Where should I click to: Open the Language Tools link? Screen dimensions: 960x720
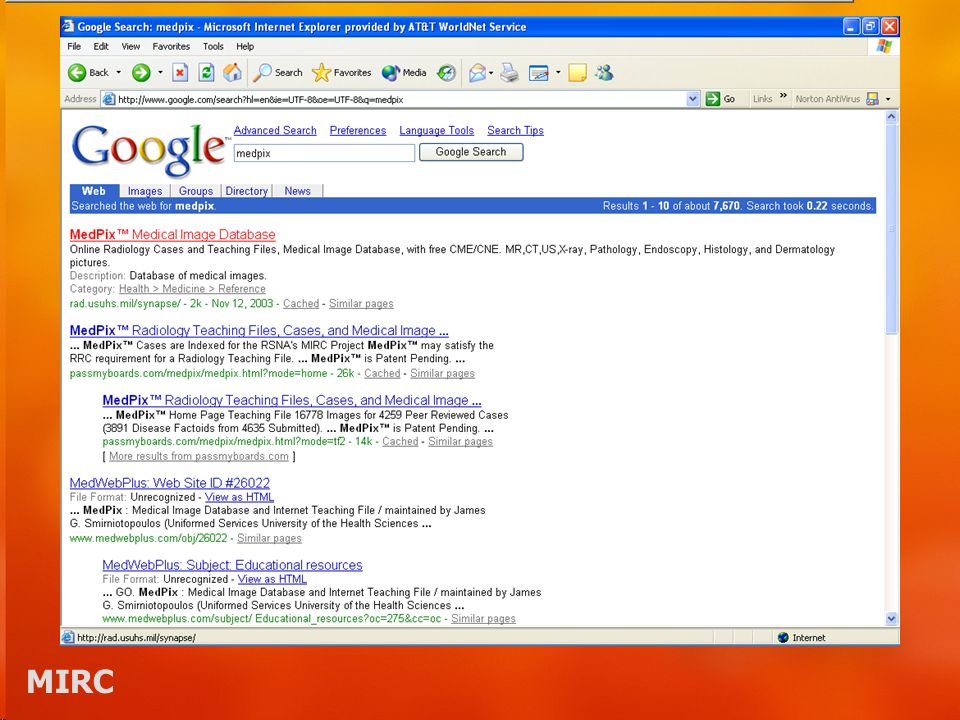(437, 130)
